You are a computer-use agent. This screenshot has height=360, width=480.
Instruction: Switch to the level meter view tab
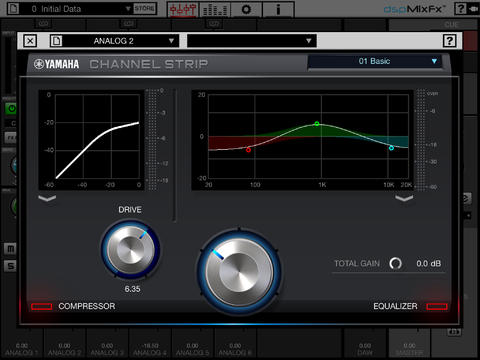(x=214, y=9)
